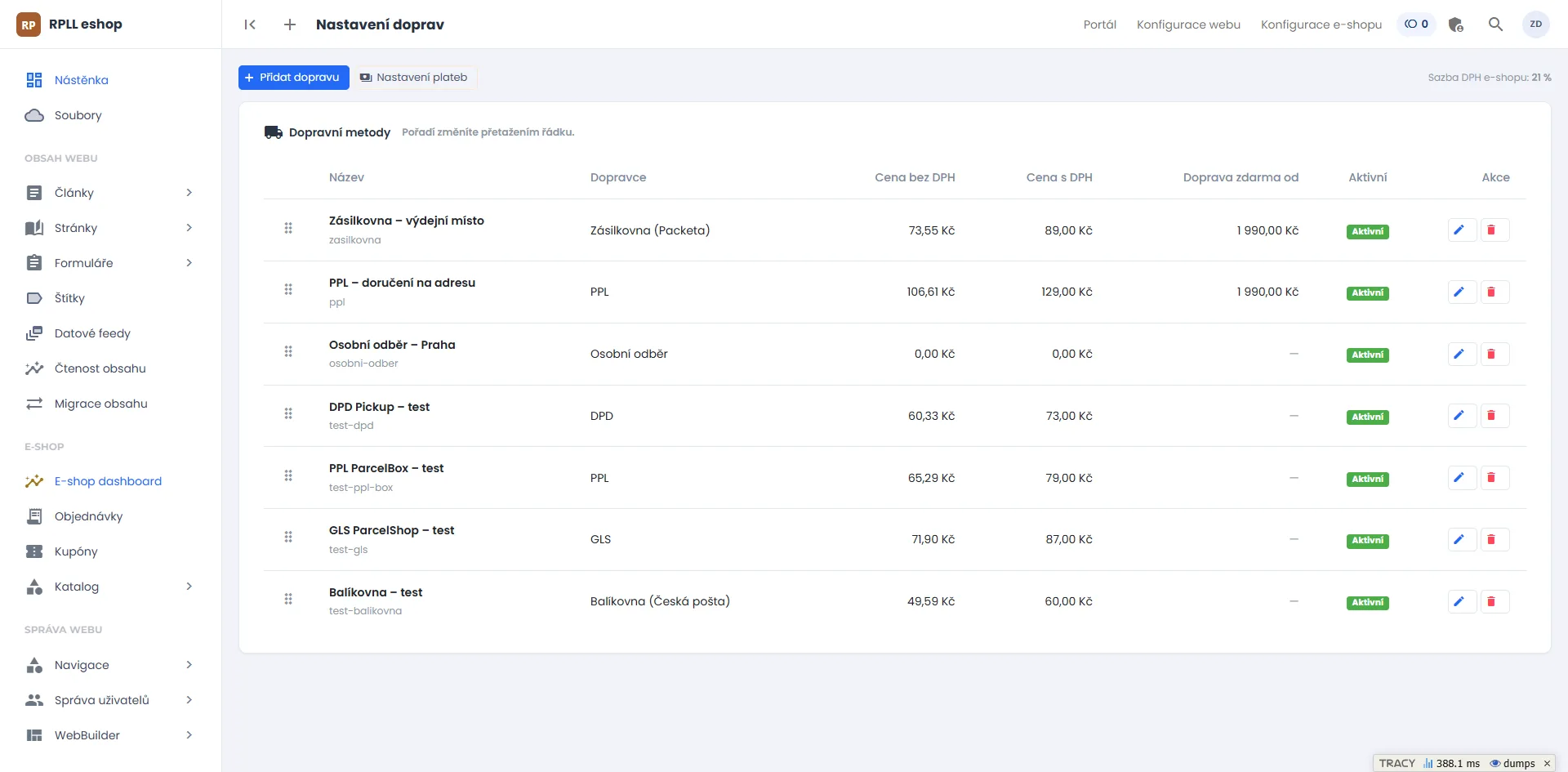Expand the Katalog sidebar section
The height and width of the screenshot is (772, 1568).
(189, 587)
